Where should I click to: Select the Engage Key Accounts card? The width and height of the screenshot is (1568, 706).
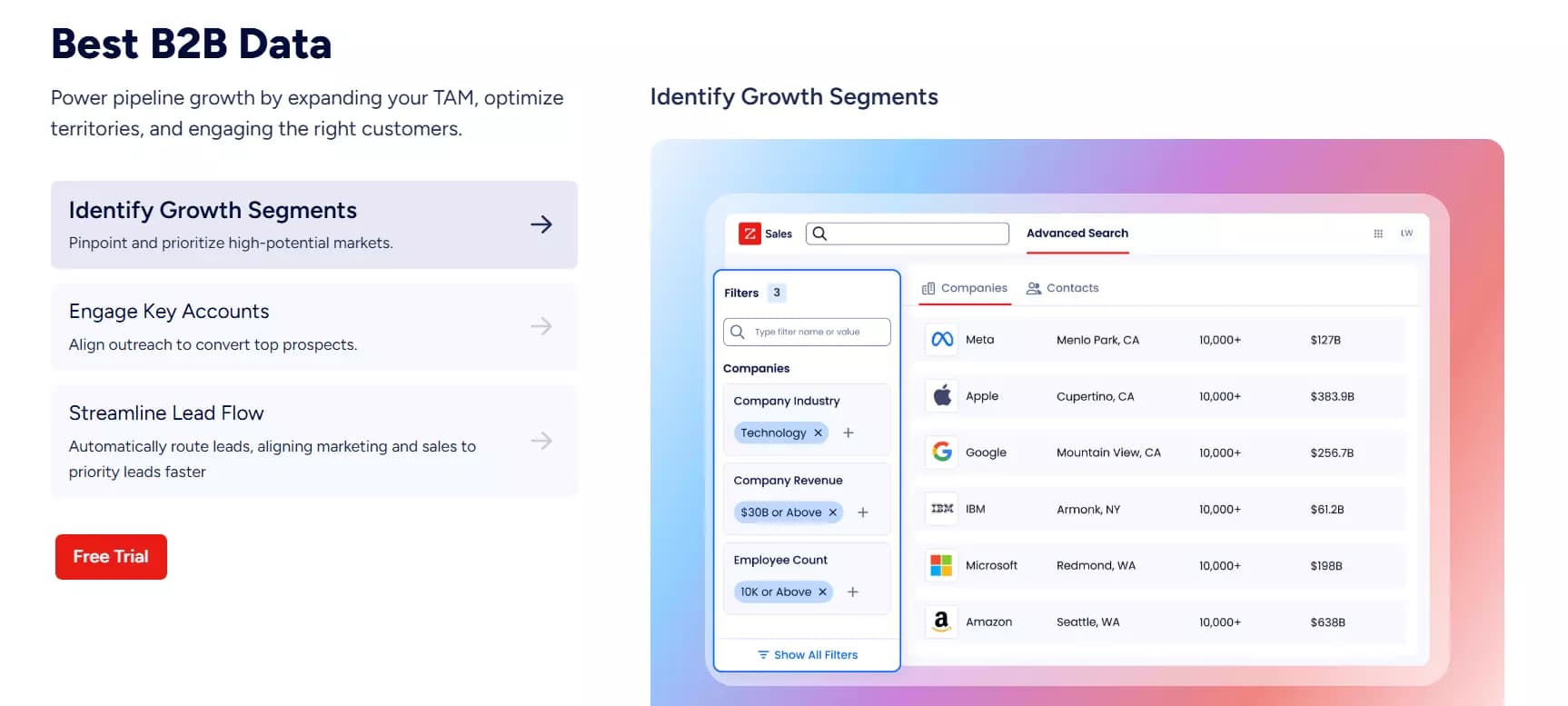(x=313, y=327)
